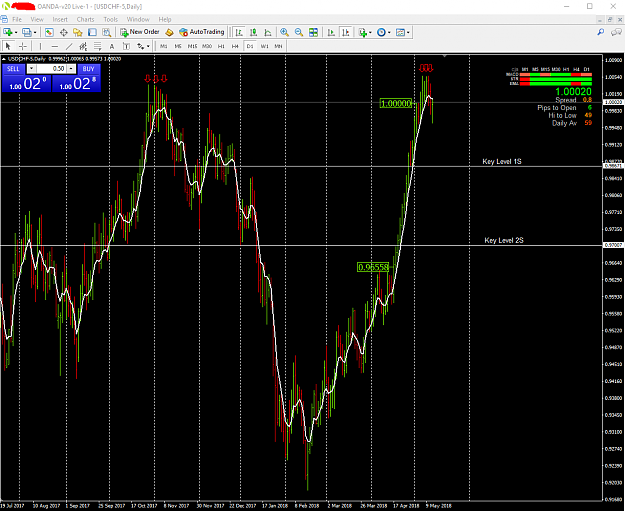Open the Insert menu

point(60,19)
